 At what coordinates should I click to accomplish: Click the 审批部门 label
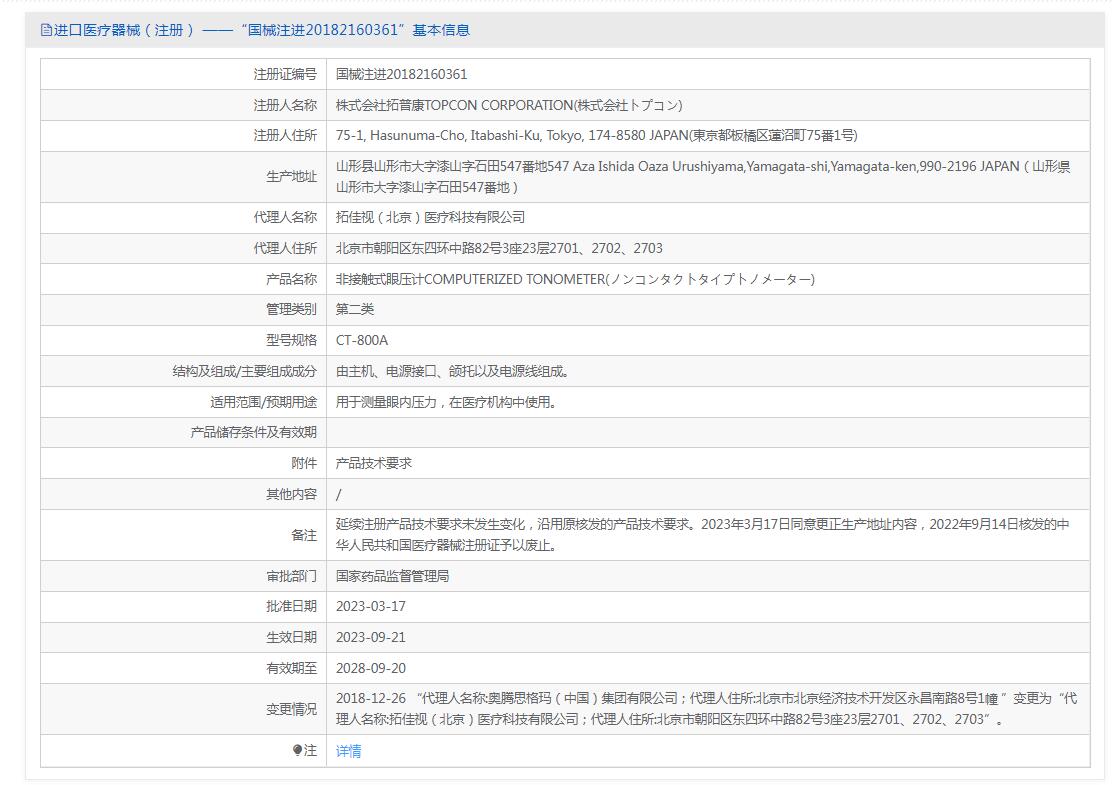pyautogui.click(x=291, y=577)
